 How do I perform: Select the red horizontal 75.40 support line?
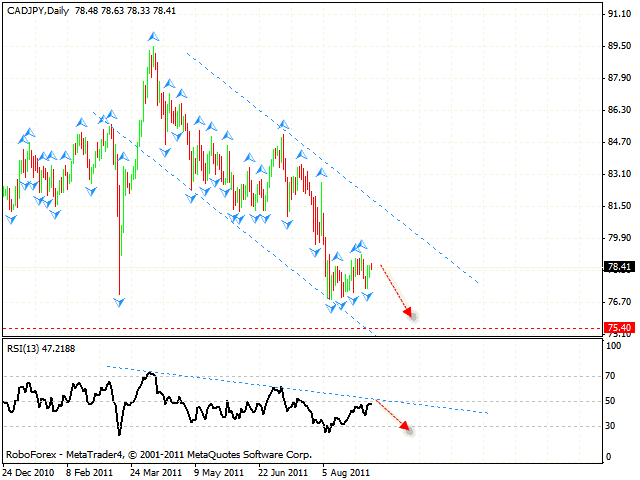pyautogui.click(x=302, y=328)
